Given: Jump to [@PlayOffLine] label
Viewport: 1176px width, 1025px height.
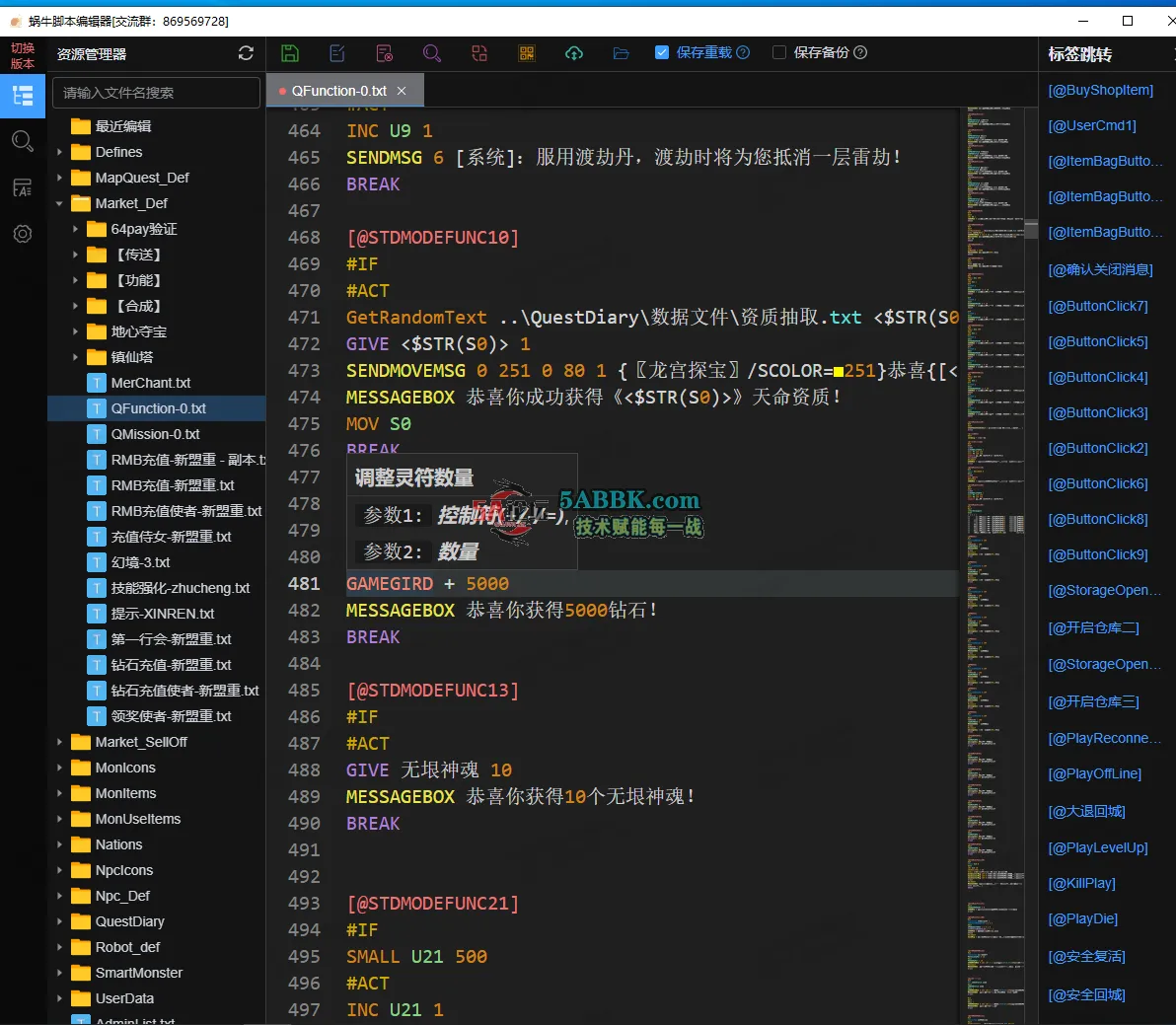Looking at the screenshot, I should [1095, 773].
